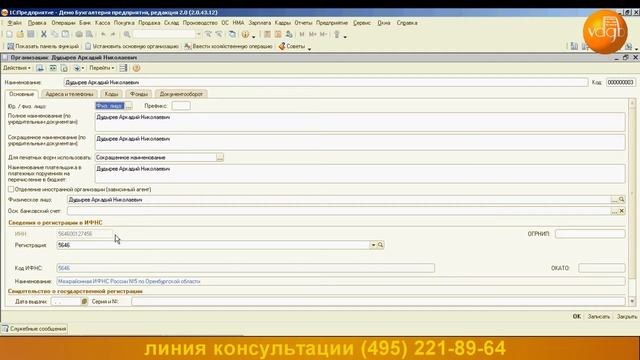The height and width of the screenshot is (360, 640).
Task: Open selection button for Осн. банковский счет
Action: 614,211
